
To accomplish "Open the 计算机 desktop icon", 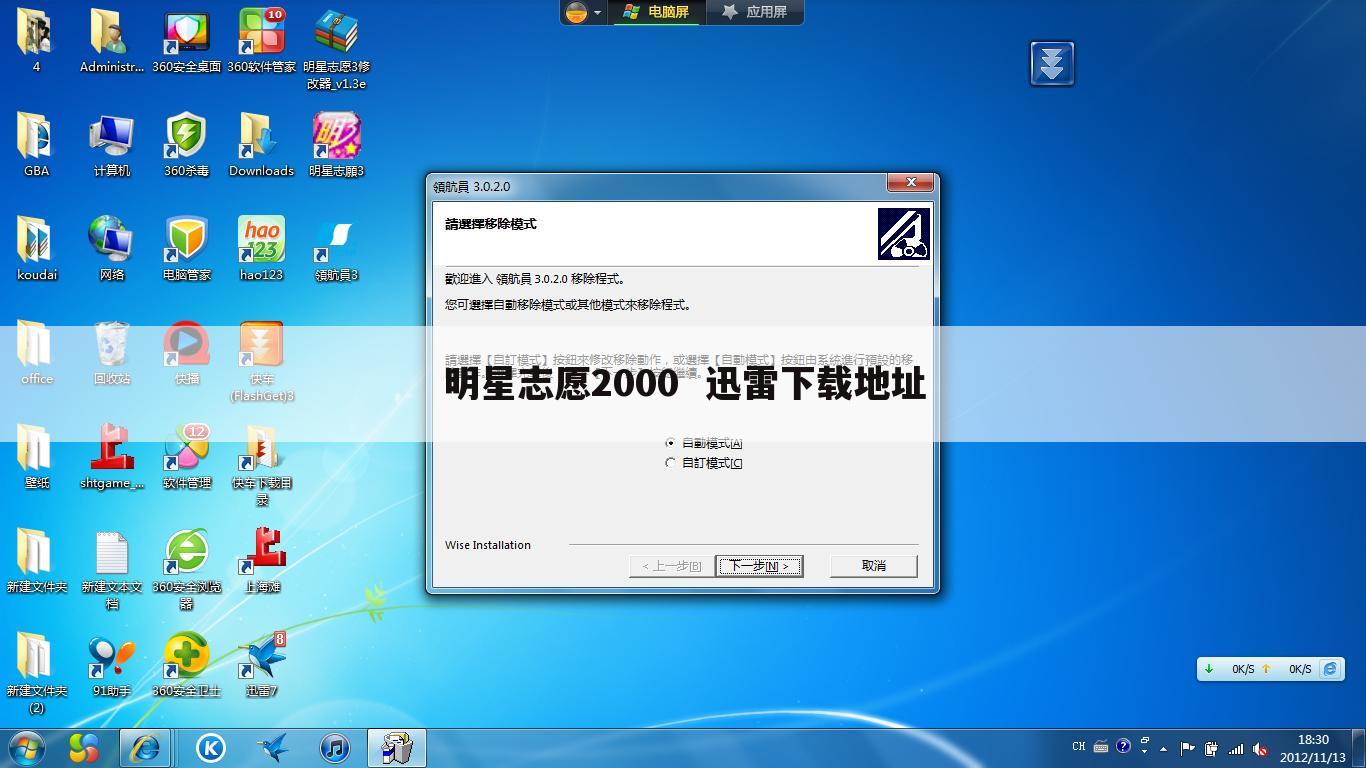I will pyautogui.click(x=111, y=144).
